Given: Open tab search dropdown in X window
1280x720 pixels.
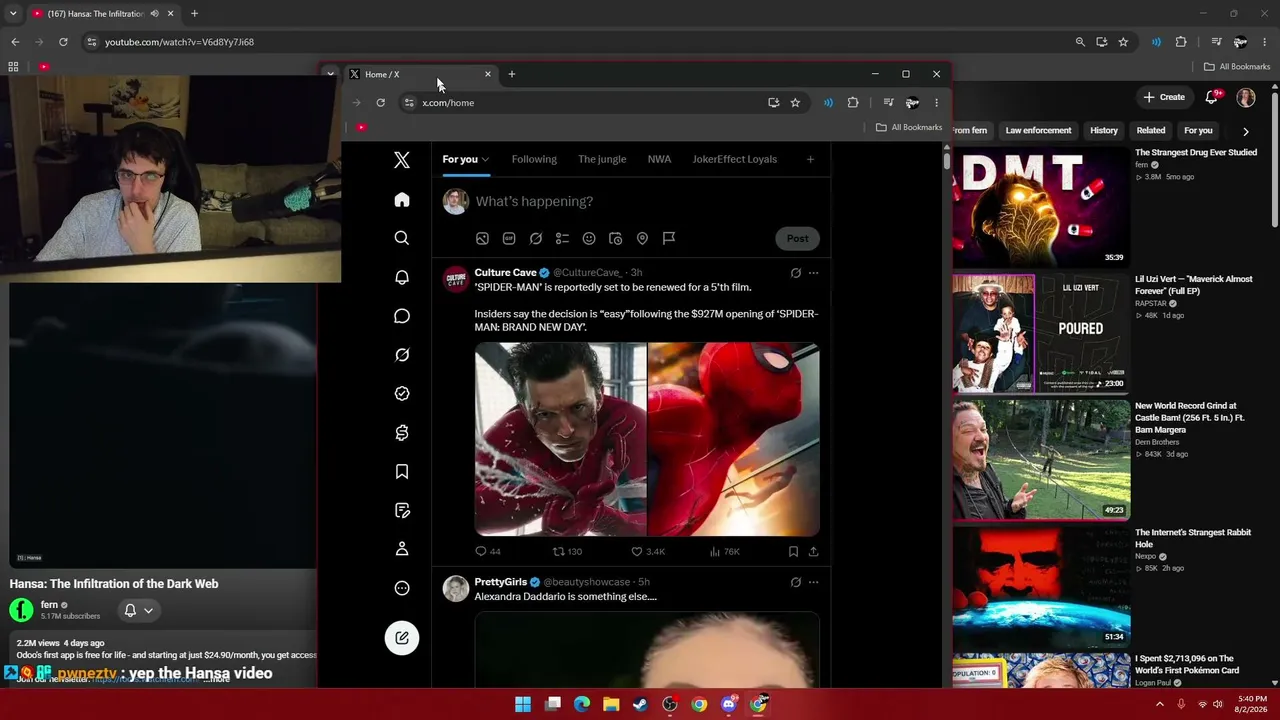Looking at the screenshot, I should pyautogui.click(x=330, y=74).
